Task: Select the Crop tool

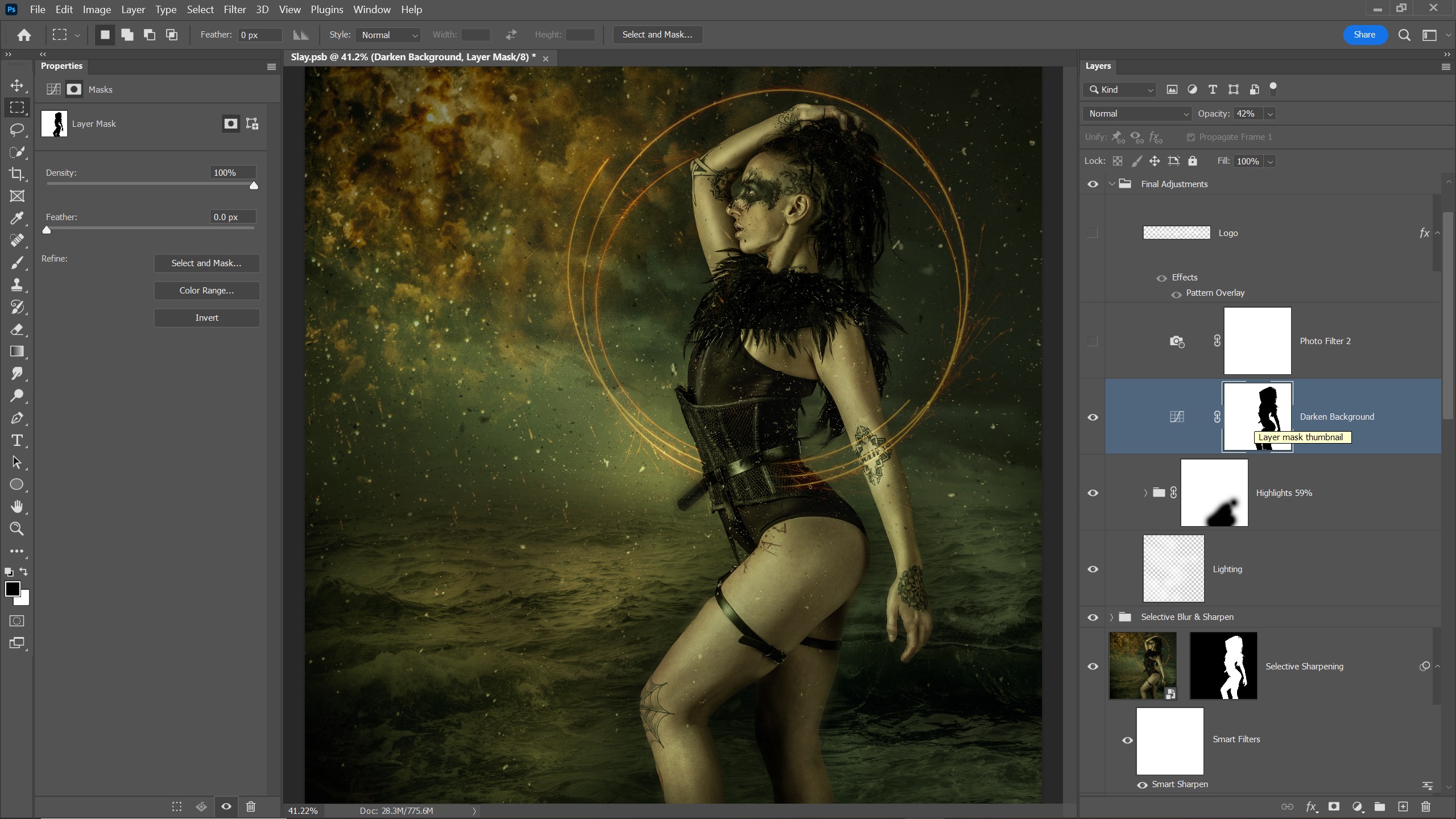Action: click(x=17, y=174)
